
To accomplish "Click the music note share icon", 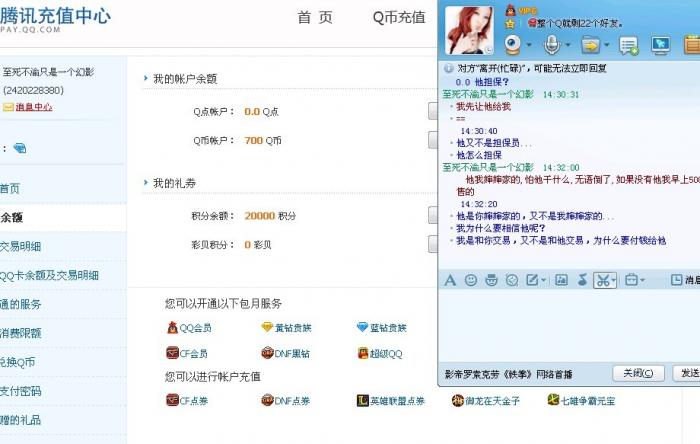I will click(582, 280).
